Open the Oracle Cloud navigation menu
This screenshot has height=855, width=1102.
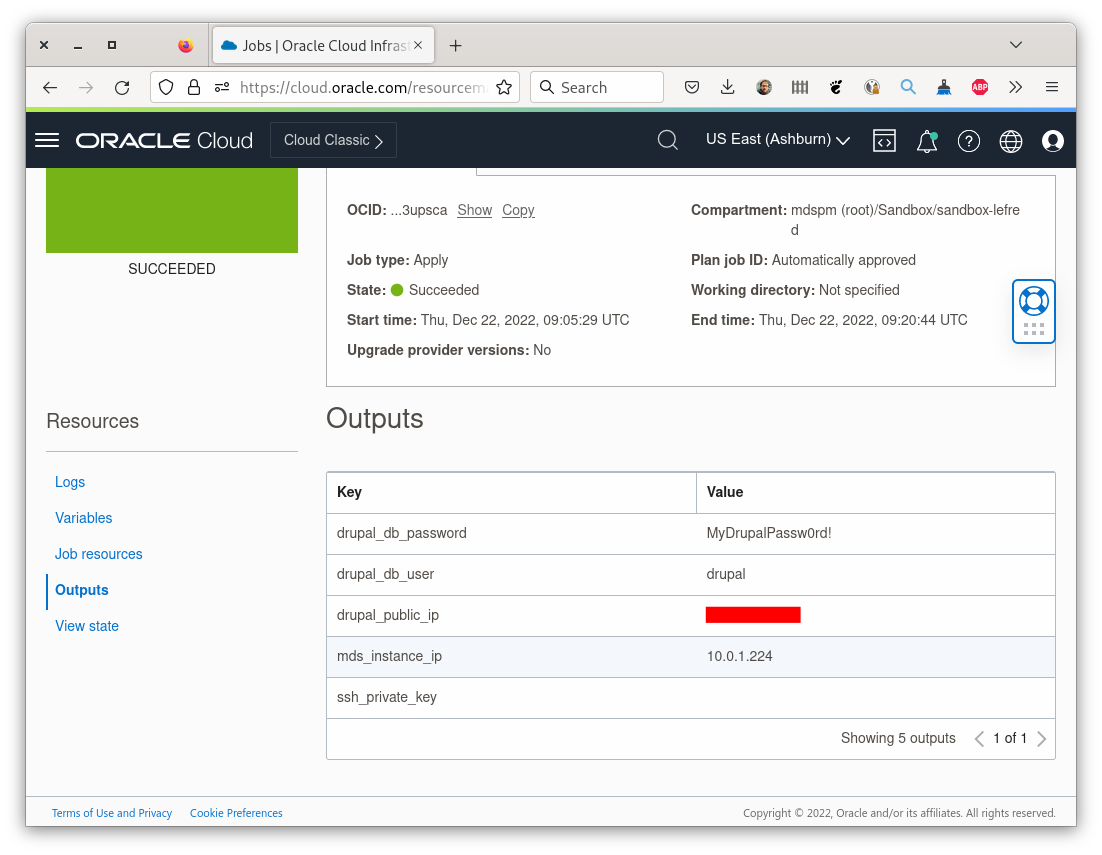pyautogui.click(x=46, y=140)
